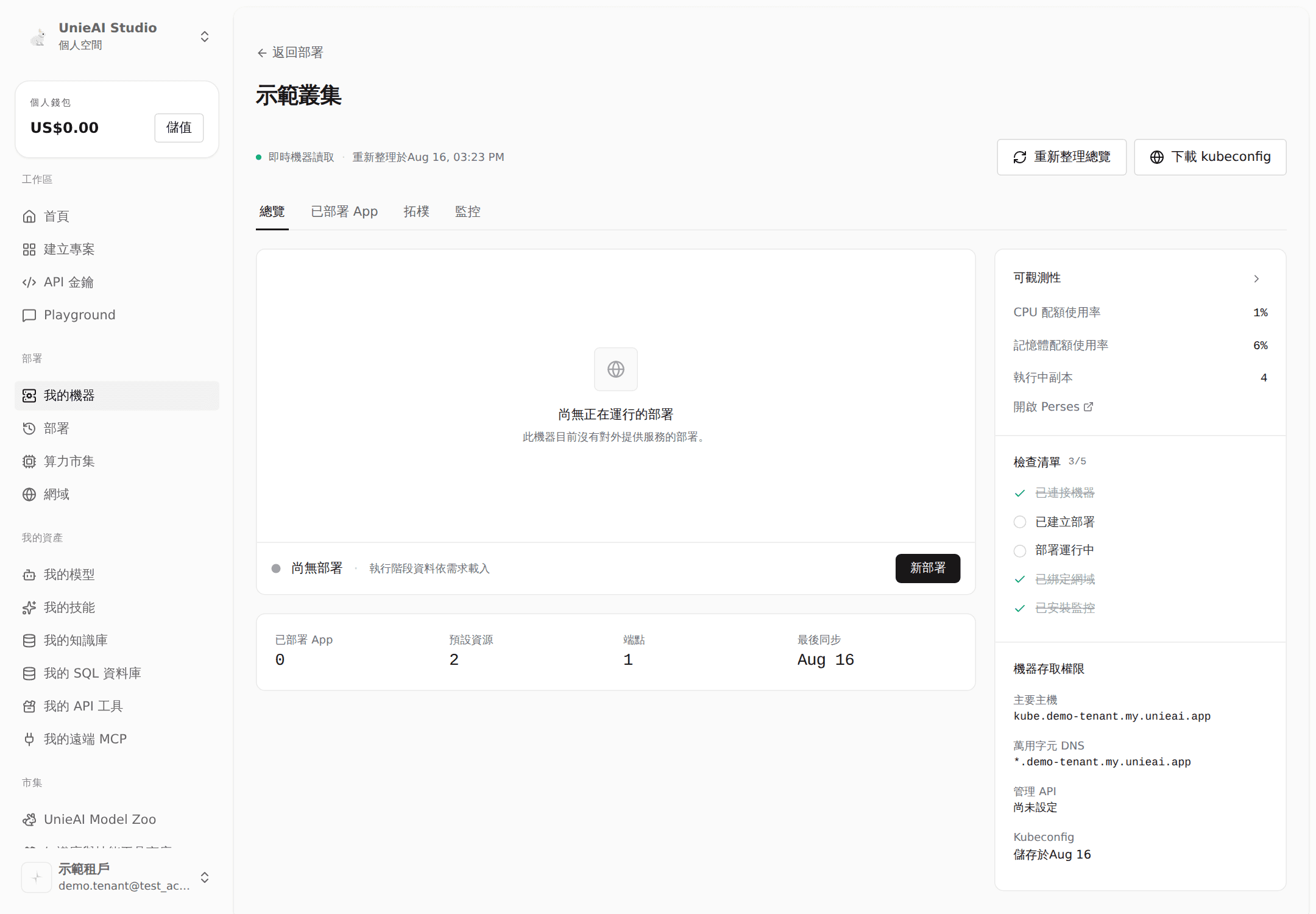The width and height of the screenshot is (1316, 914).
Task: Click the *.demo-tenant.my.unieai.app DNS text
Action: click(x=1102, y=762)
